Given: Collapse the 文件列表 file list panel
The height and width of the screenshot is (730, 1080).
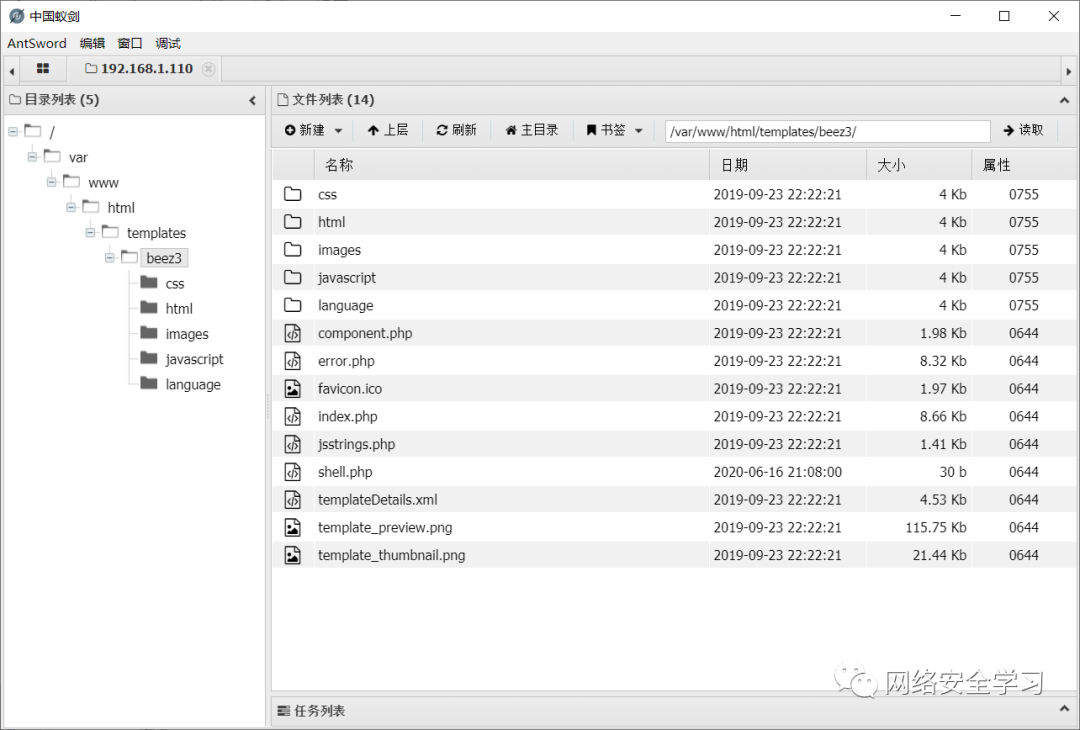Looking at the screenshot, I should pos(1064,99).
